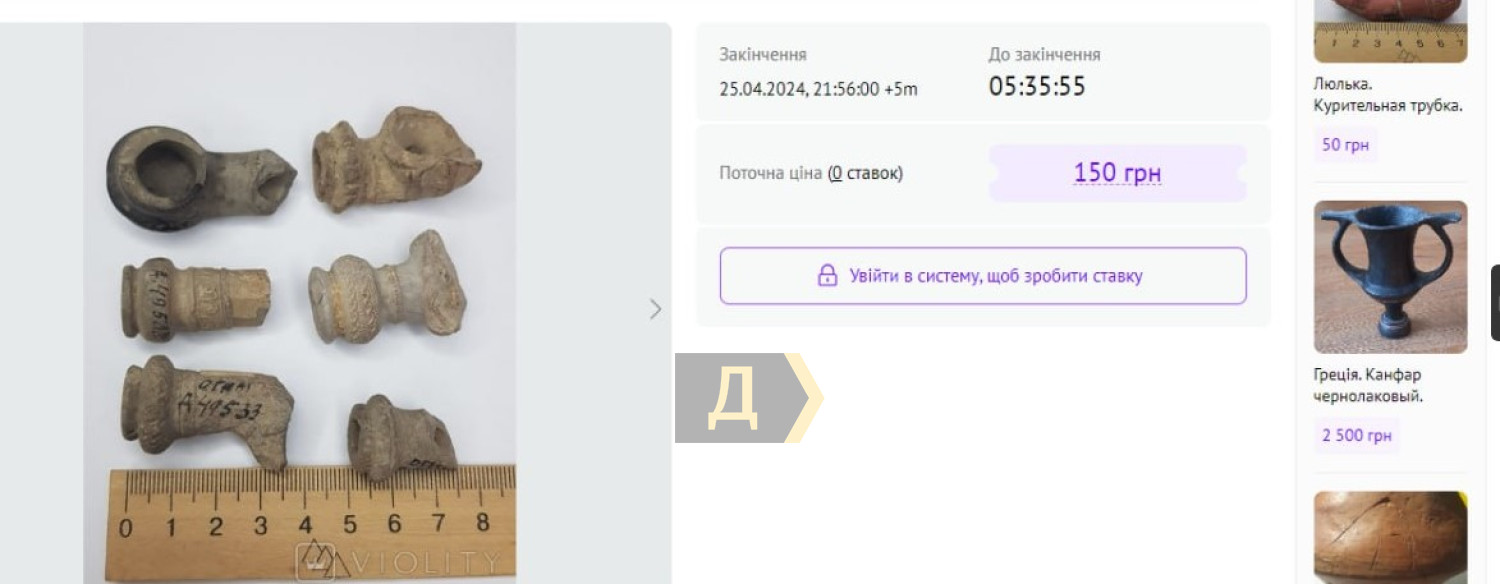Click the Violity watermark logo on the photo

click(x=399, y=560)
